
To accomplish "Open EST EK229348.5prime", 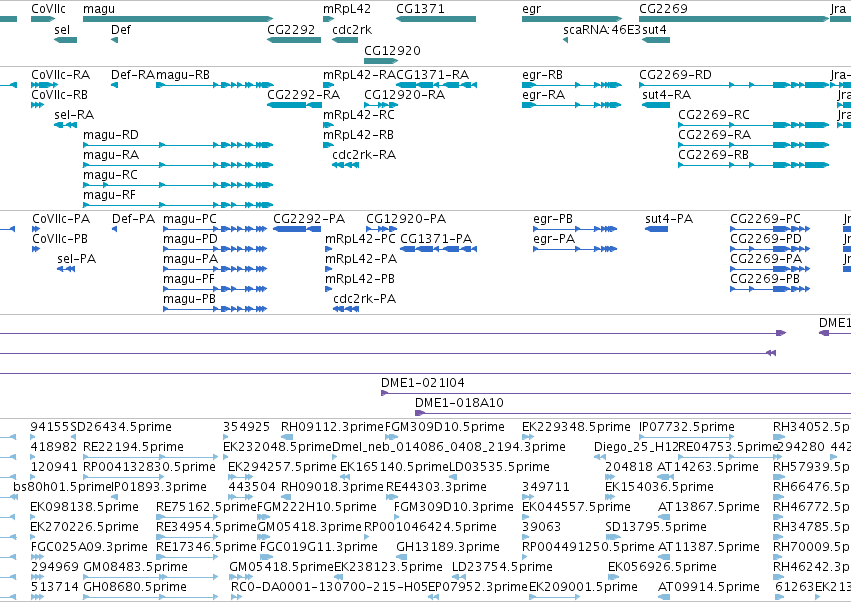I will point(576,427).
